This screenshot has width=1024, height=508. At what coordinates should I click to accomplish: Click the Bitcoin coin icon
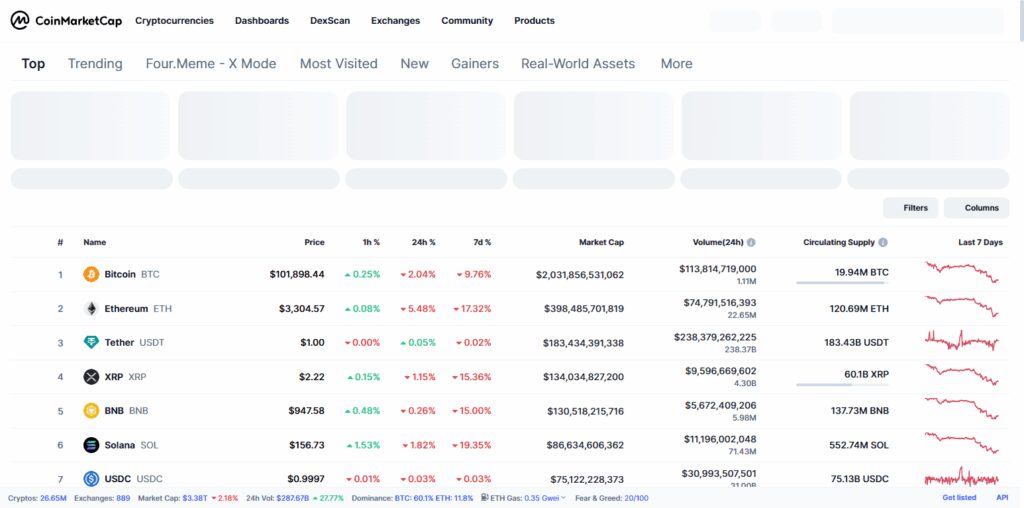tap(91, 274)
